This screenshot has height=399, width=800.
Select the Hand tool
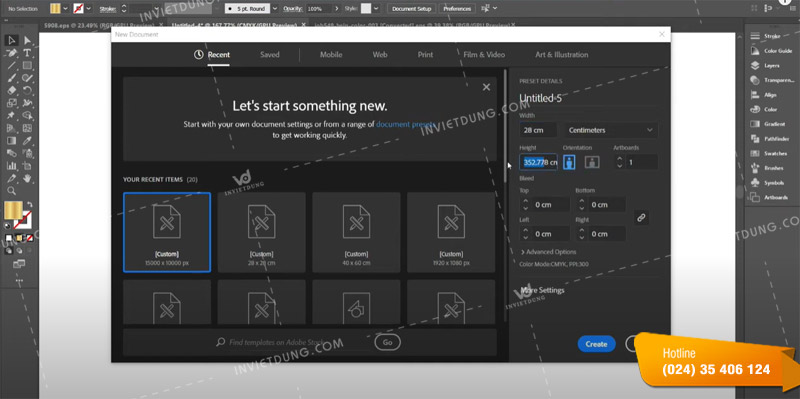(x=27, y=178)
